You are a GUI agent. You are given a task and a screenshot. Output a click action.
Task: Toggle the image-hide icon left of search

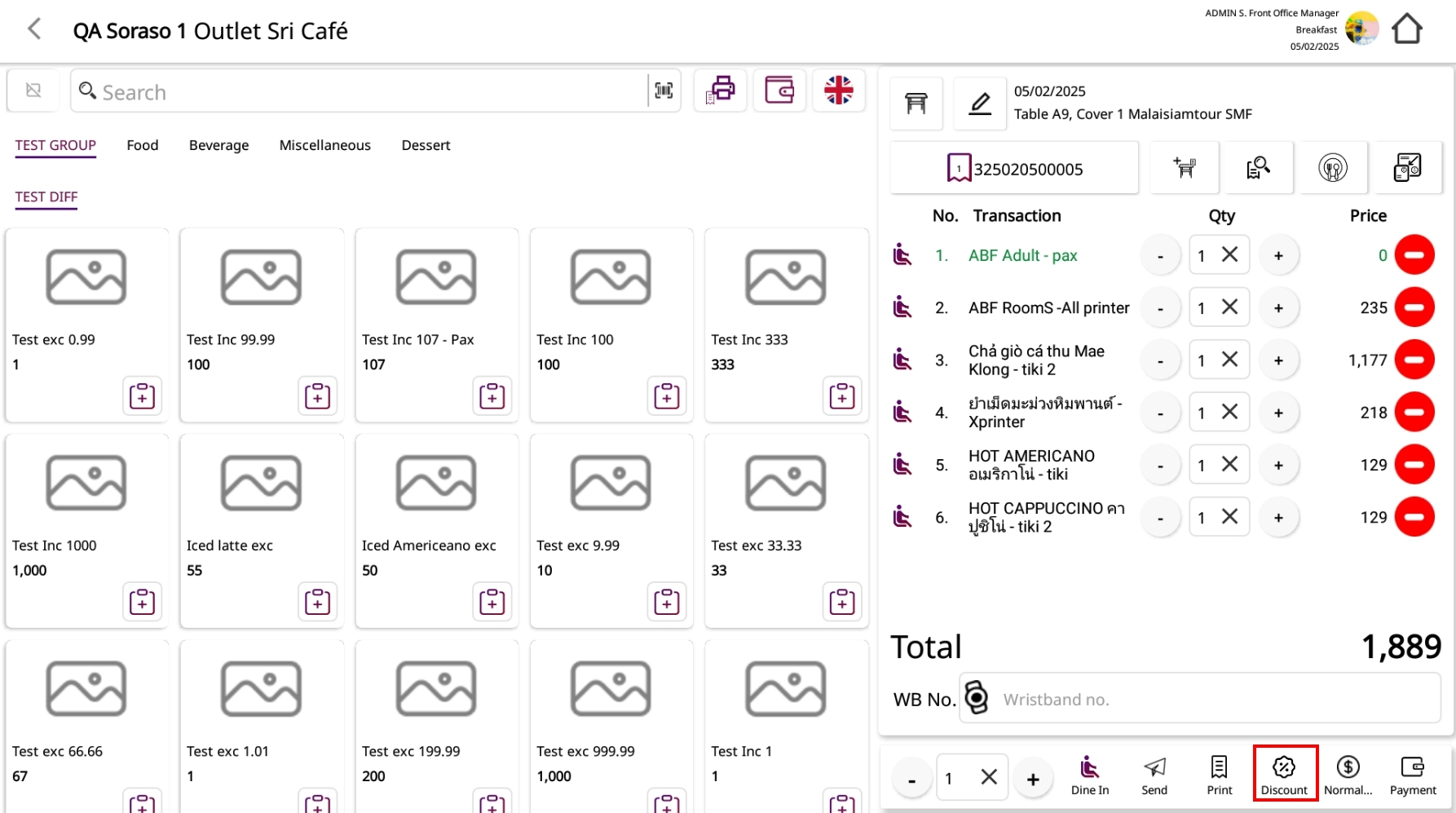pos(33,91)
